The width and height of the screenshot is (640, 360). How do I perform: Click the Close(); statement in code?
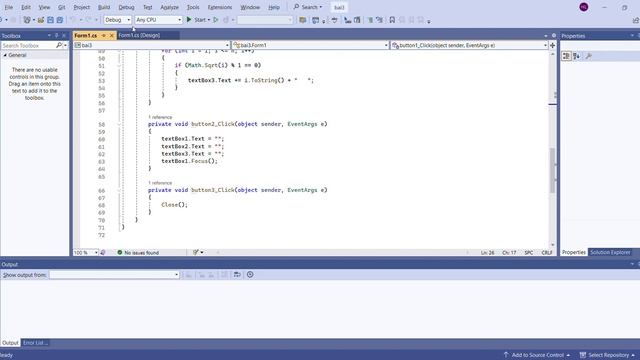tap(174, 205)
